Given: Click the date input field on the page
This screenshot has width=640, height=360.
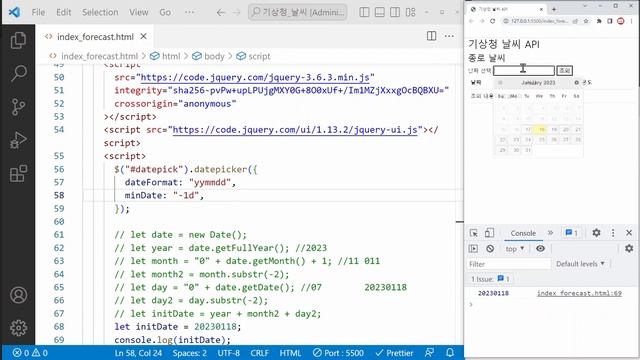Looking at the screenshot, I should coord(524,70).
